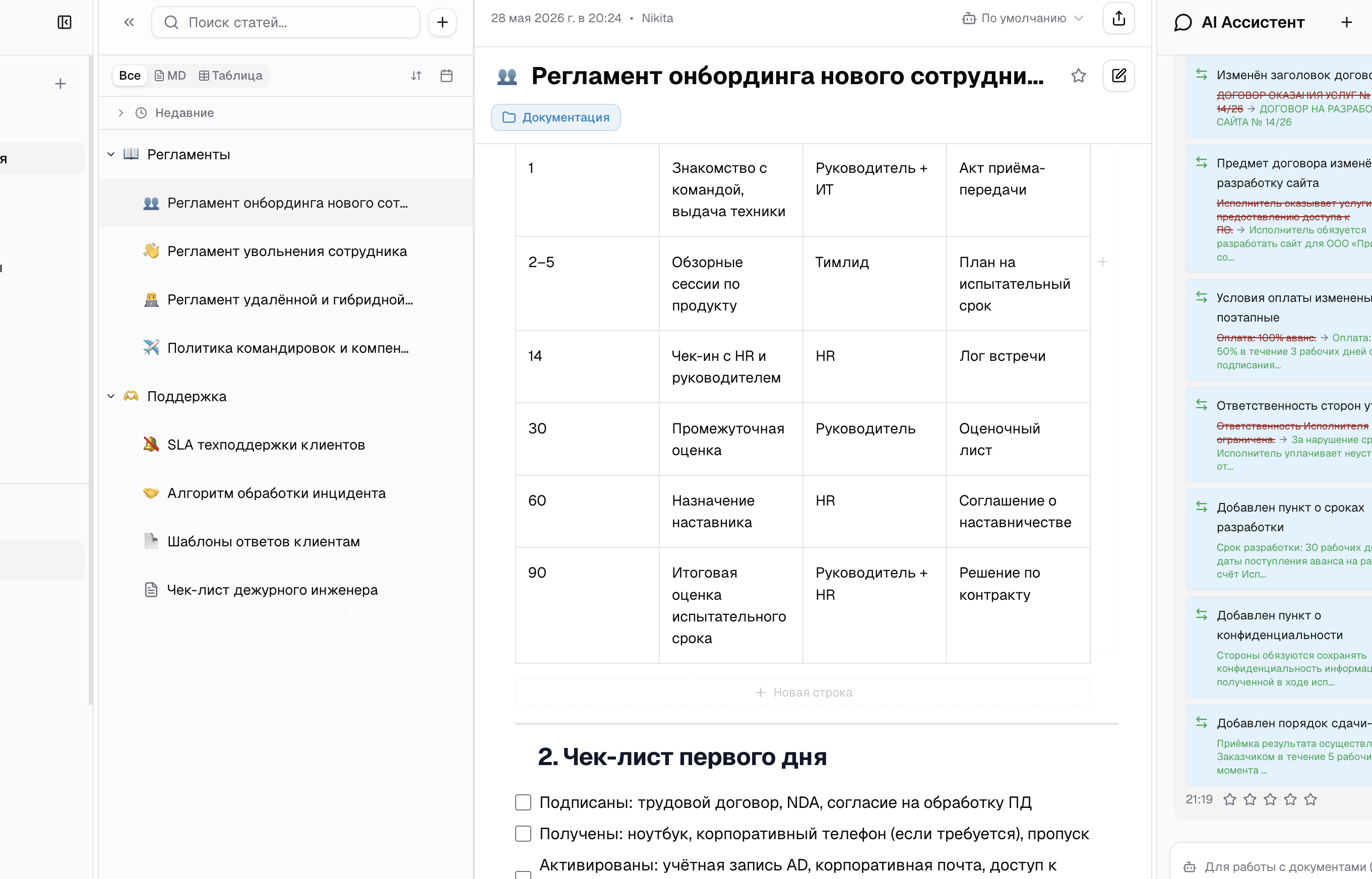Rate the response one star
The height and width of the screenshot is (879, 1372).
pos(1230,799)
